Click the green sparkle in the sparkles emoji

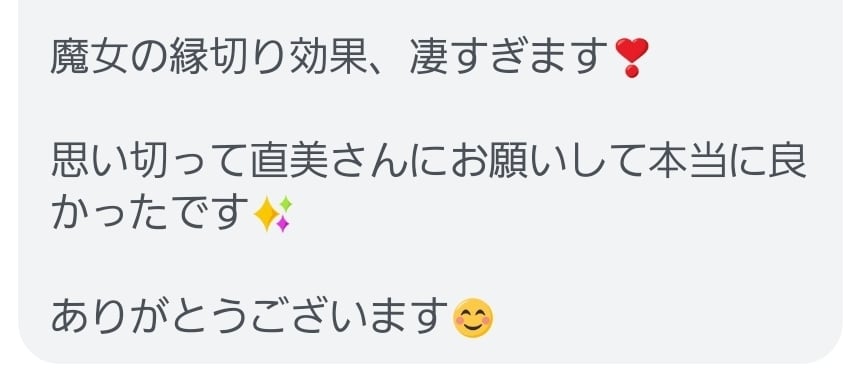(x=285, y=204)
